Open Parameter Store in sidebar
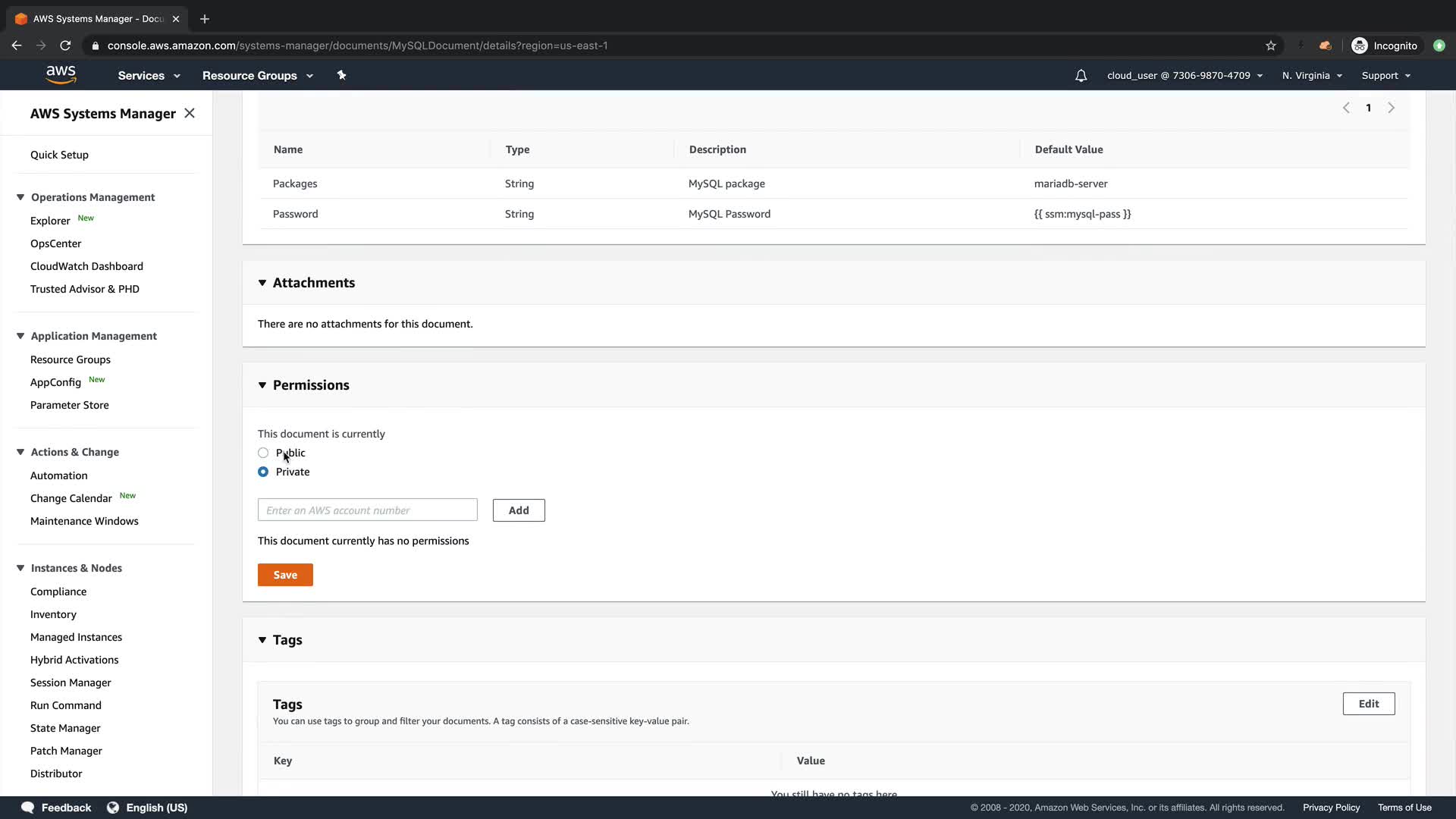The width and height of the screenshot is (1456, 819). 70,405
